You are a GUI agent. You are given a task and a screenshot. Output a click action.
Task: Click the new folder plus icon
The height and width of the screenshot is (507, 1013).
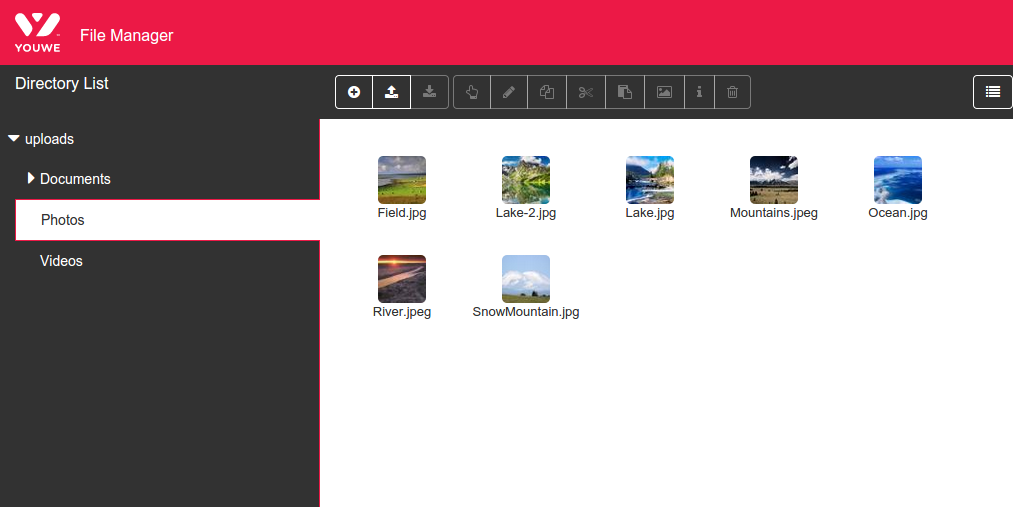pos(354,92)
